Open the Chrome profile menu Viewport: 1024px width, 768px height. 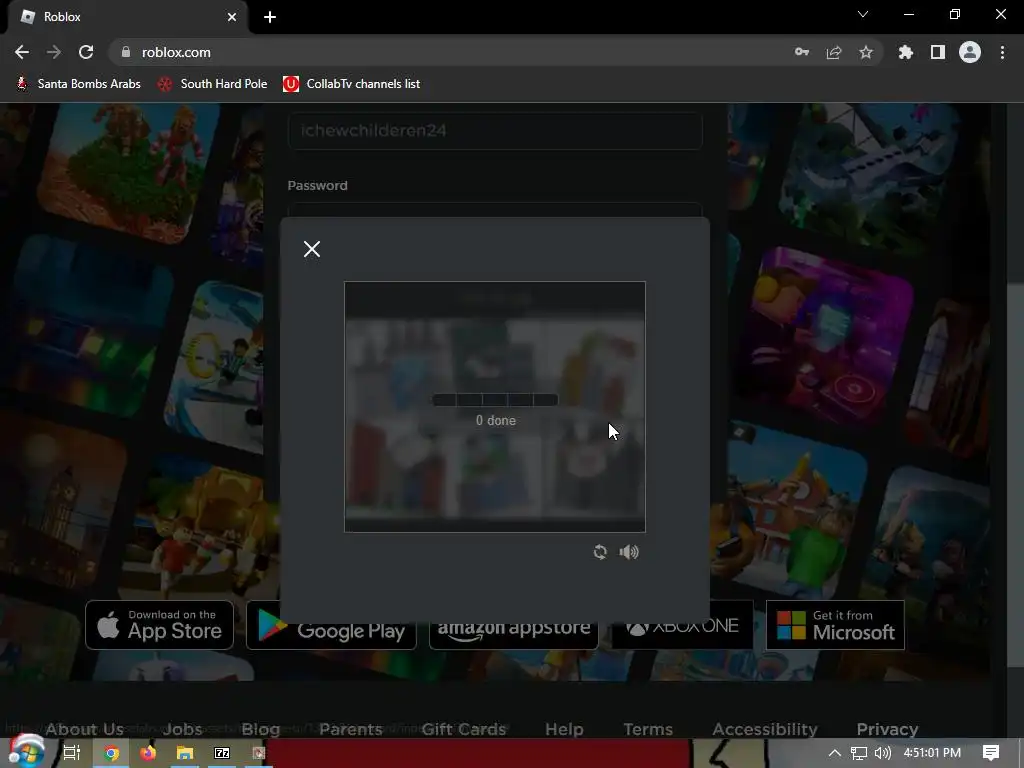tap(970, 52)
